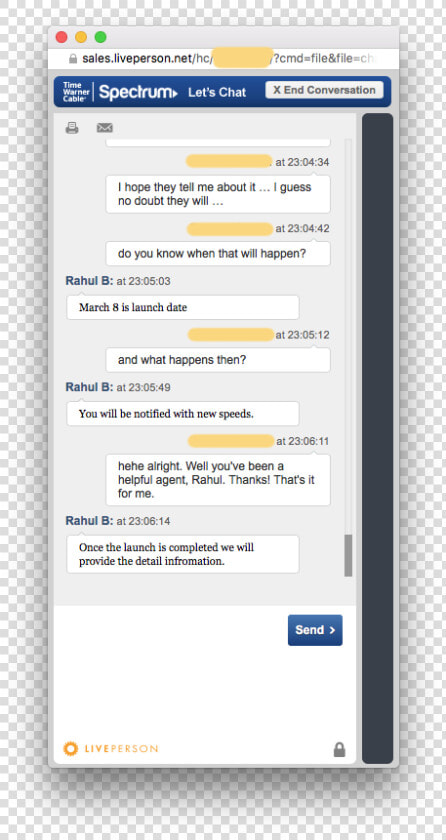Click the Rahul B name at 23:05:03
Image resolution: width=446 pixels, height=840 pixels.
89,281
